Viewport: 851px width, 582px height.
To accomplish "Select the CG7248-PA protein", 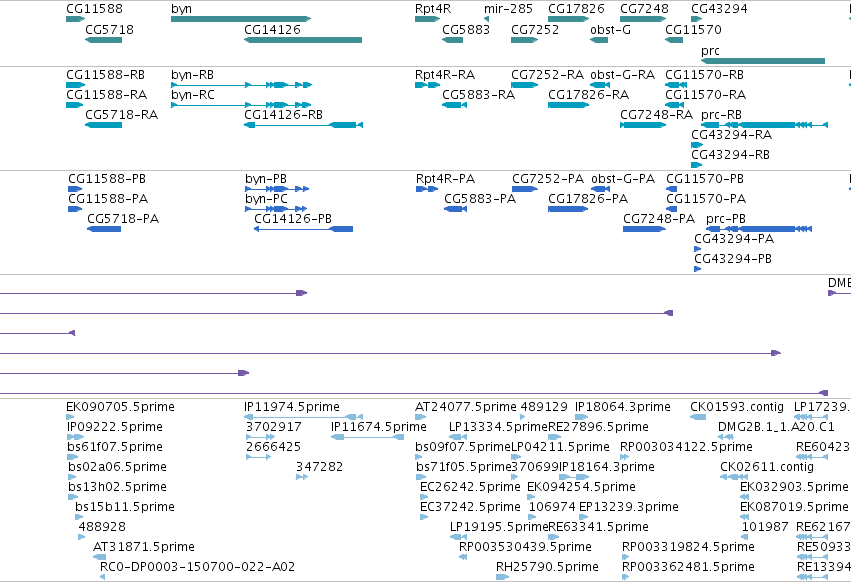I will tap(644, 229).
